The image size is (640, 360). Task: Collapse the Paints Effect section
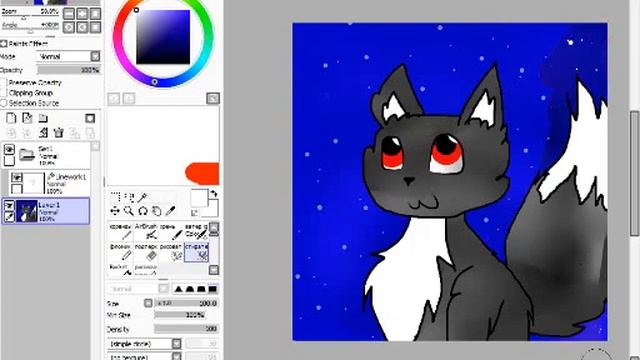4,43
